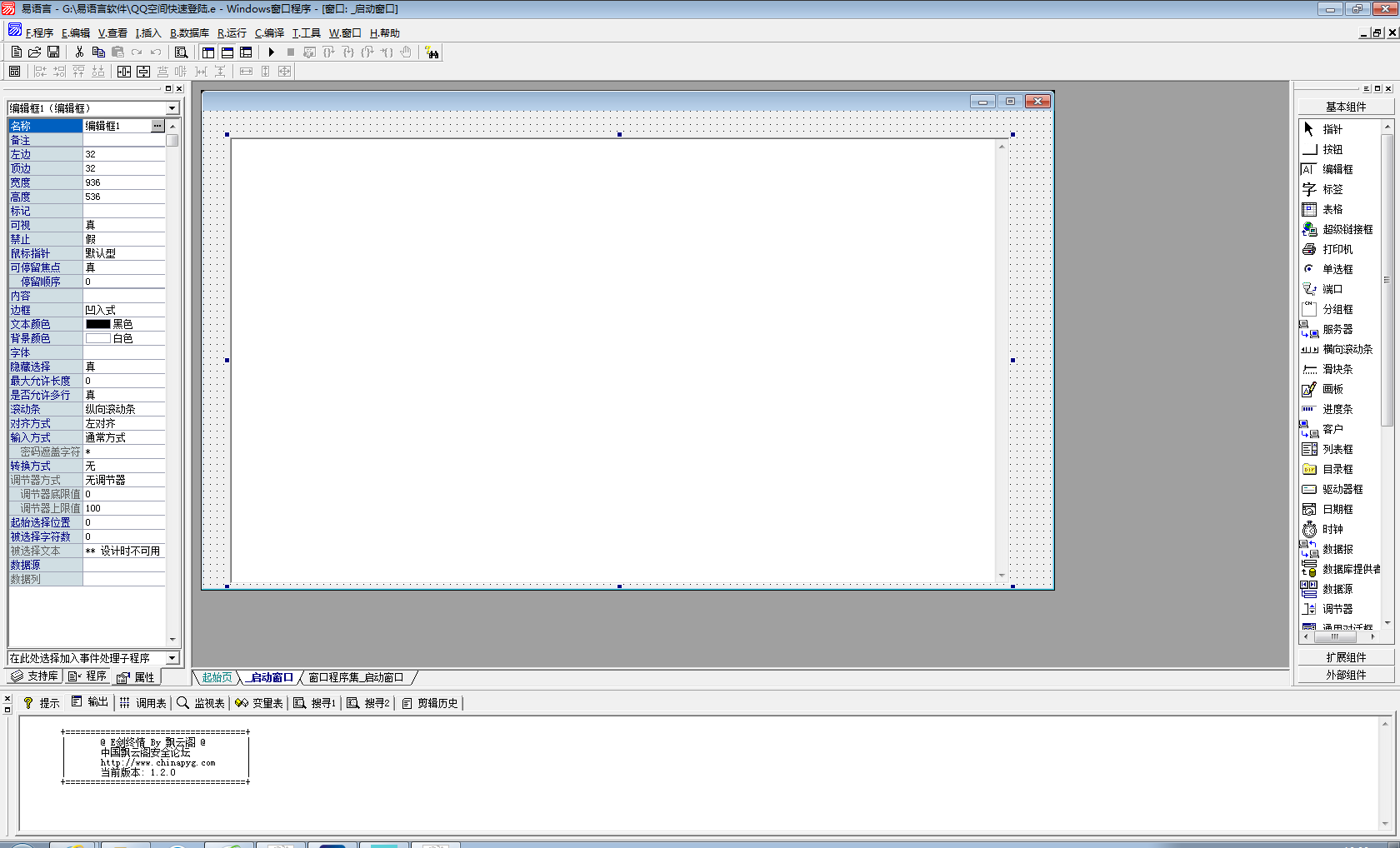Click the binoculars help search icon
This screenshot has width=1400, height=848.
[x=432, y=52]
